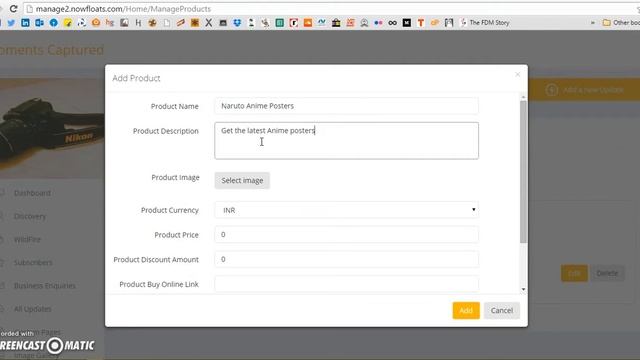Click the dialog scrollbar down arrow
The image size is (640, 360).
(x=523, y=289)
